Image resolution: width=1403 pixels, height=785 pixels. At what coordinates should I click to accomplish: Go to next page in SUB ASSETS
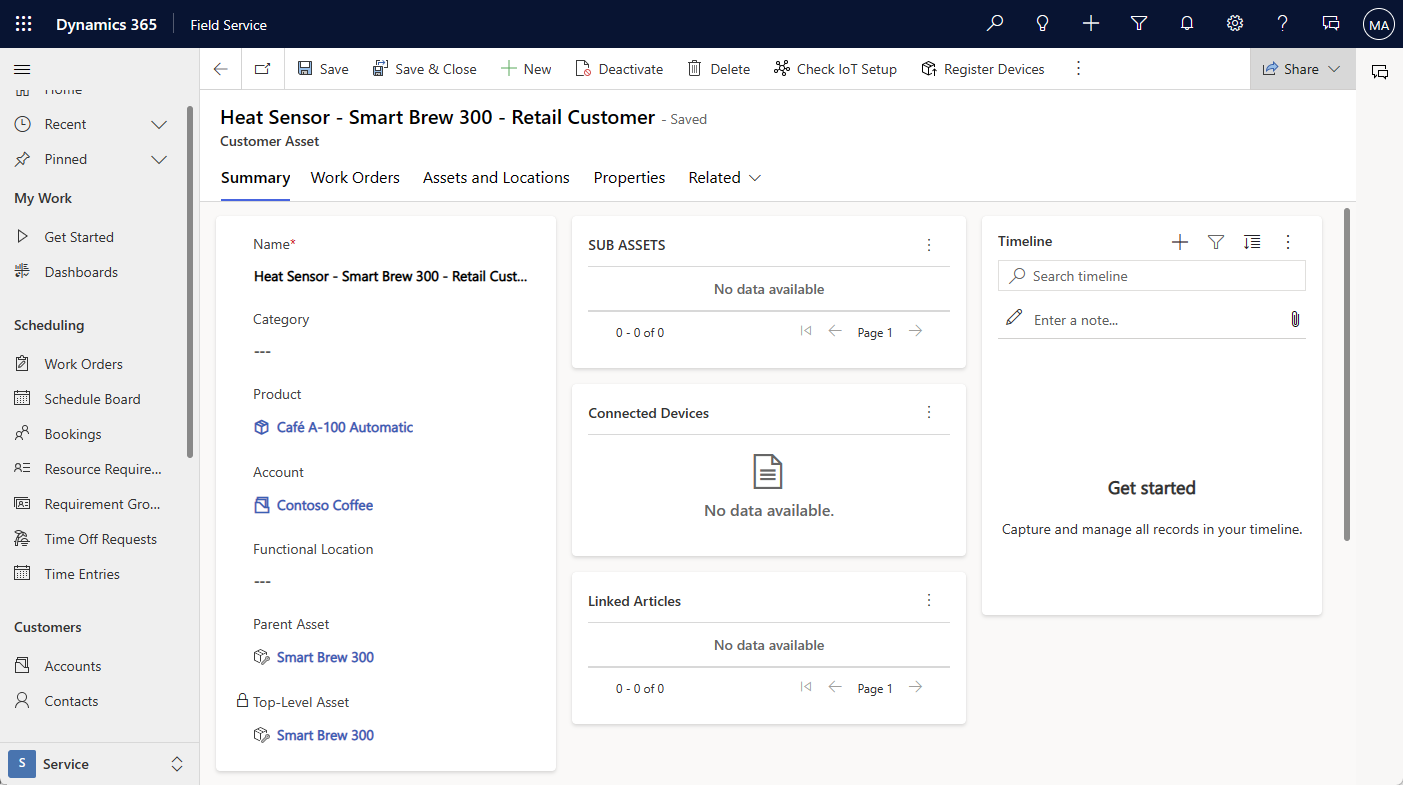point(915,332)
